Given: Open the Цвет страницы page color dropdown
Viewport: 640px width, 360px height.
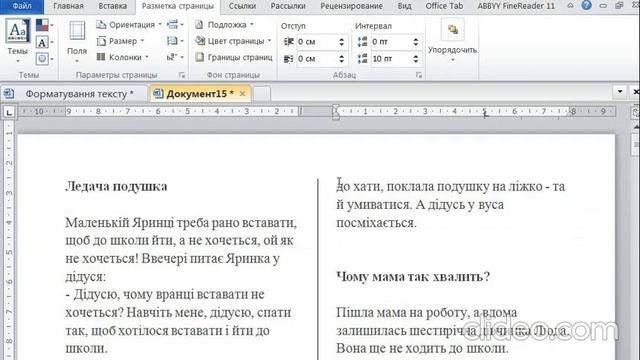Looking at the screenshot, I should (x=233, y=41).
